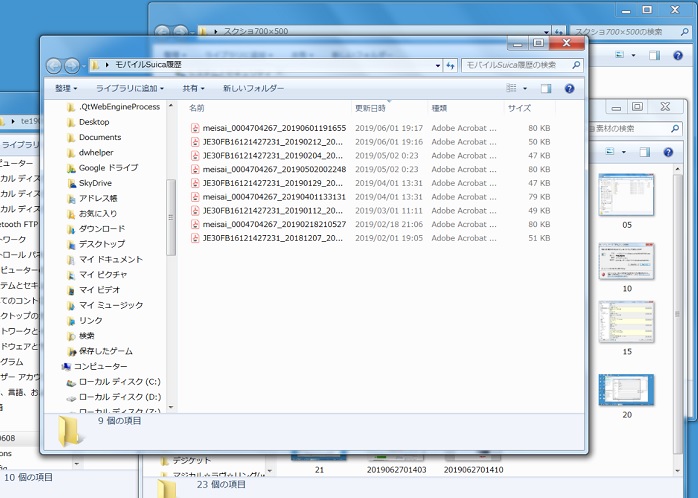Select アドレス帳 in navigation tree

98,198
